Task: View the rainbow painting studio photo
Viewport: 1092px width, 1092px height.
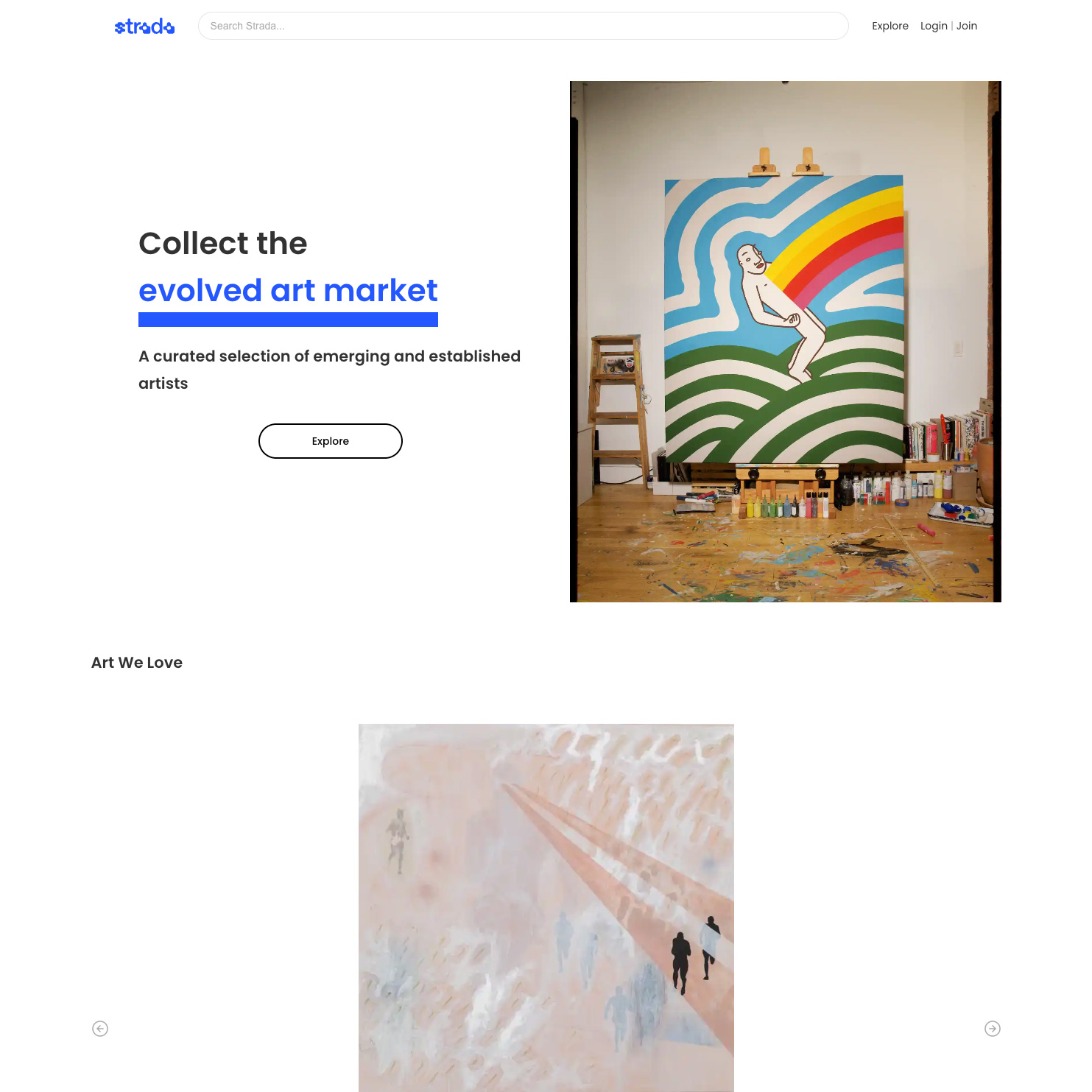Action: click(x=786, y=342)
